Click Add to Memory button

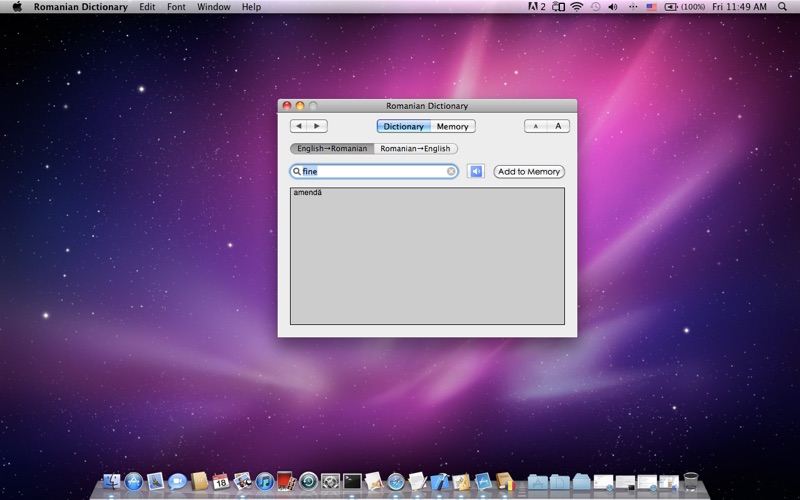529,171
